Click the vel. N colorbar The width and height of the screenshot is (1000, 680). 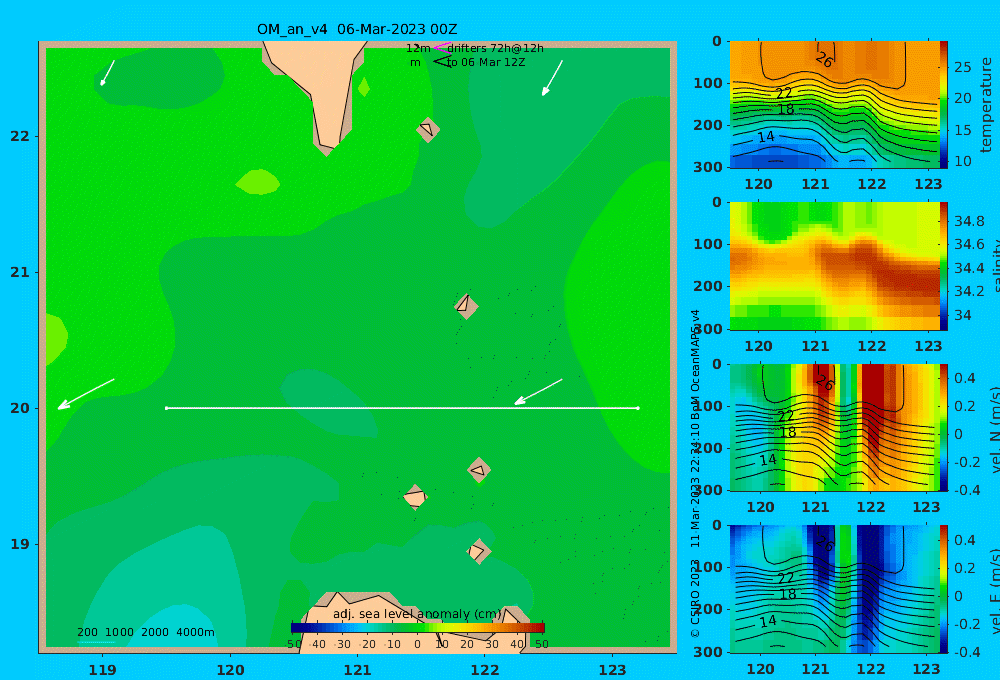pyautogui.click(x=943, y=428)
